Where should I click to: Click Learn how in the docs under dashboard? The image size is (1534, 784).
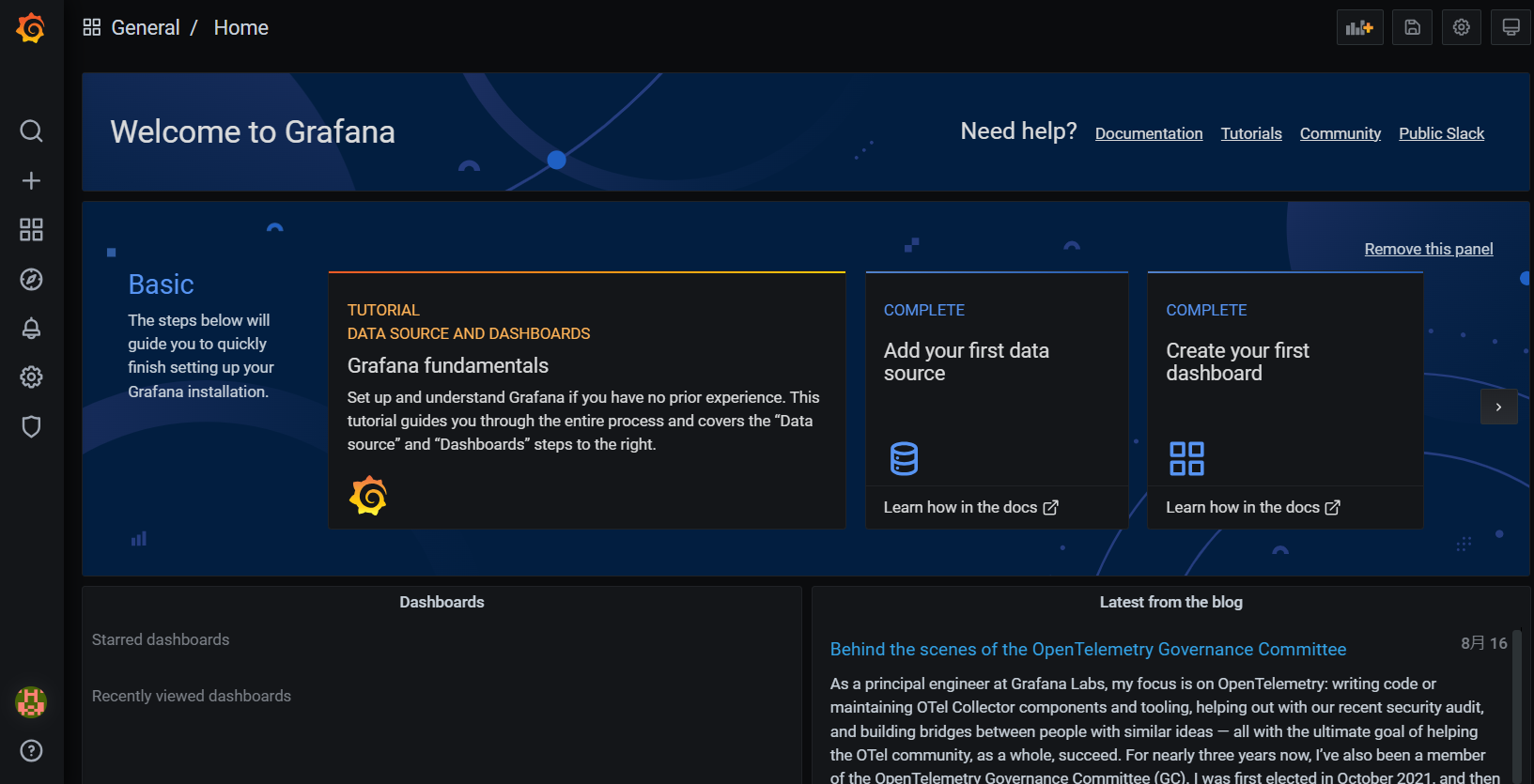[x=1252, y=507]
